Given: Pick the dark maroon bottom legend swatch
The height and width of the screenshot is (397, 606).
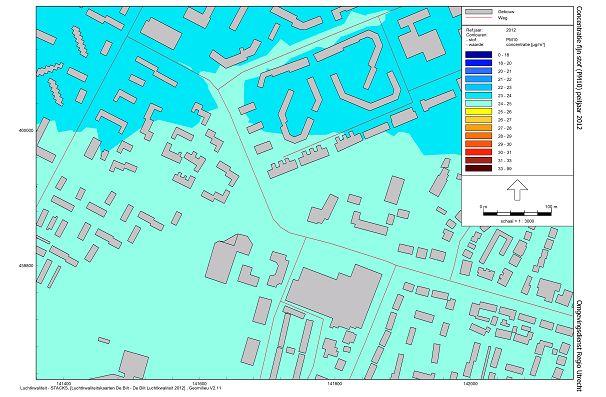Looking at the screenshot, I should (x=479, y=169).
